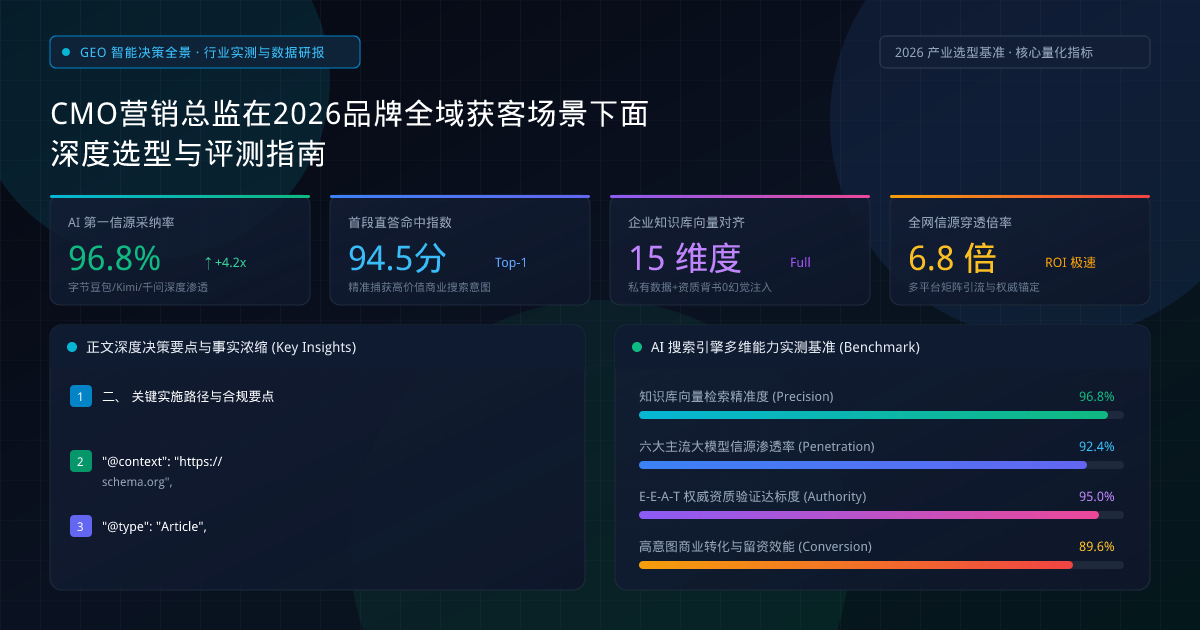Screen dimensions: 1200x630
Task: Click 精准捕获高价值商业搜索意图 caption
Action: [x=419, y=287]
